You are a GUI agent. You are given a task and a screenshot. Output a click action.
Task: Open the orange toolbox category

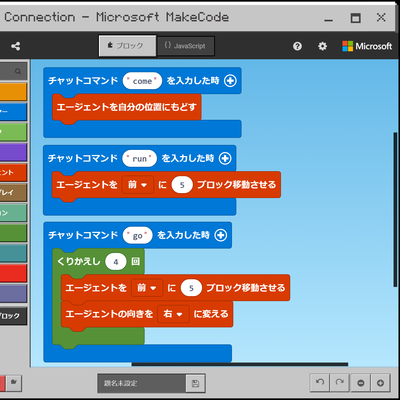(x=13, y=92)
